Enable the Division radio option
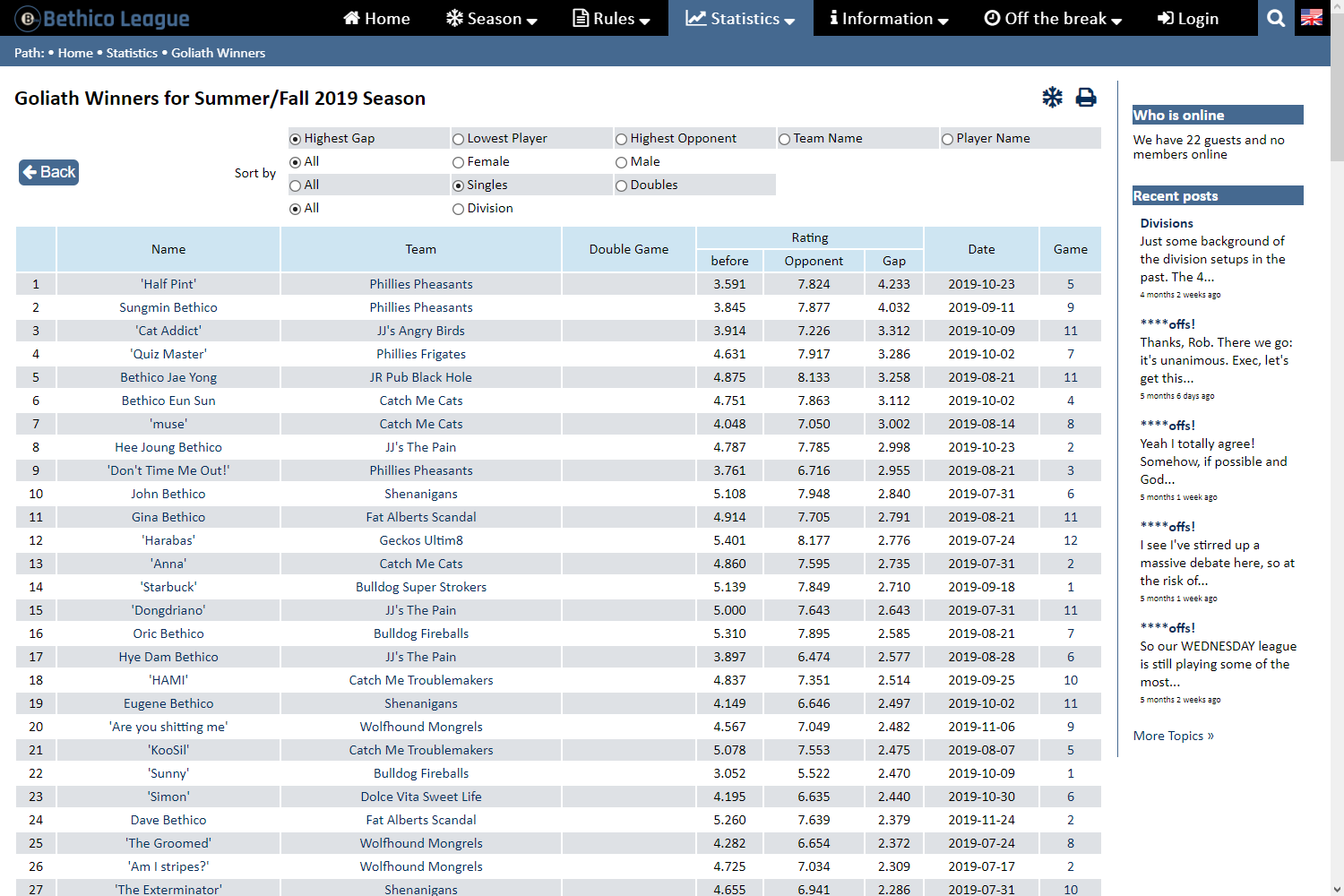This screenshot has height=896, width=1344. coord(459,209)
